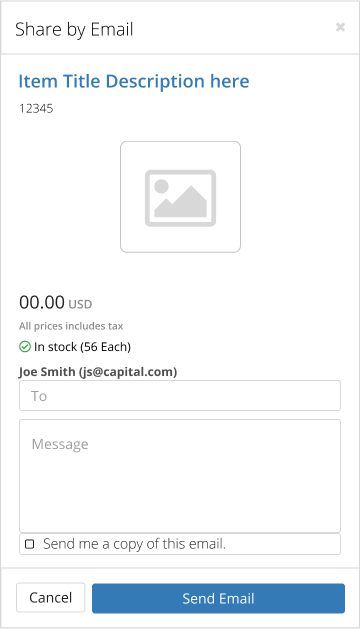
Task: Click the rounded product image thumbnail frame
Action: tap(181, 197)
